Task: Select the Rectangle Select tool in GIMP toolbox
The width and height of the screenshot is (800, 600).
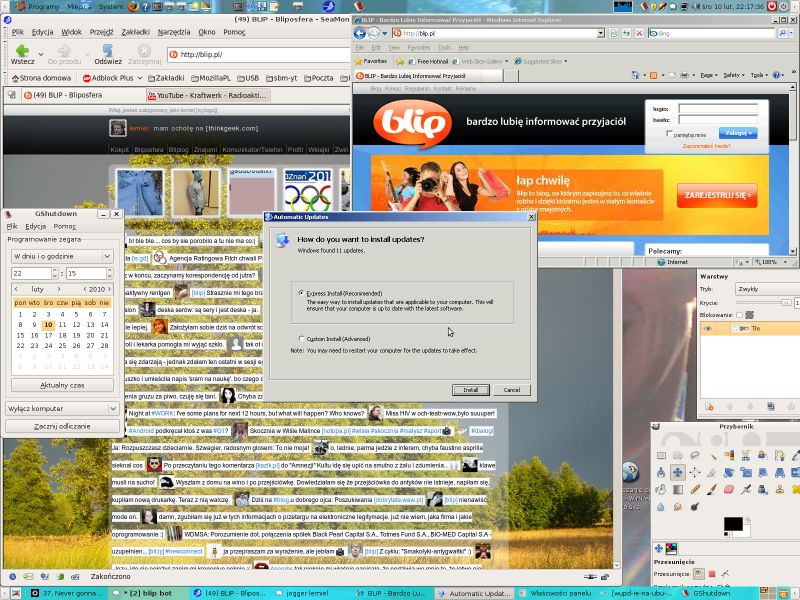Action: pos(661,455)
